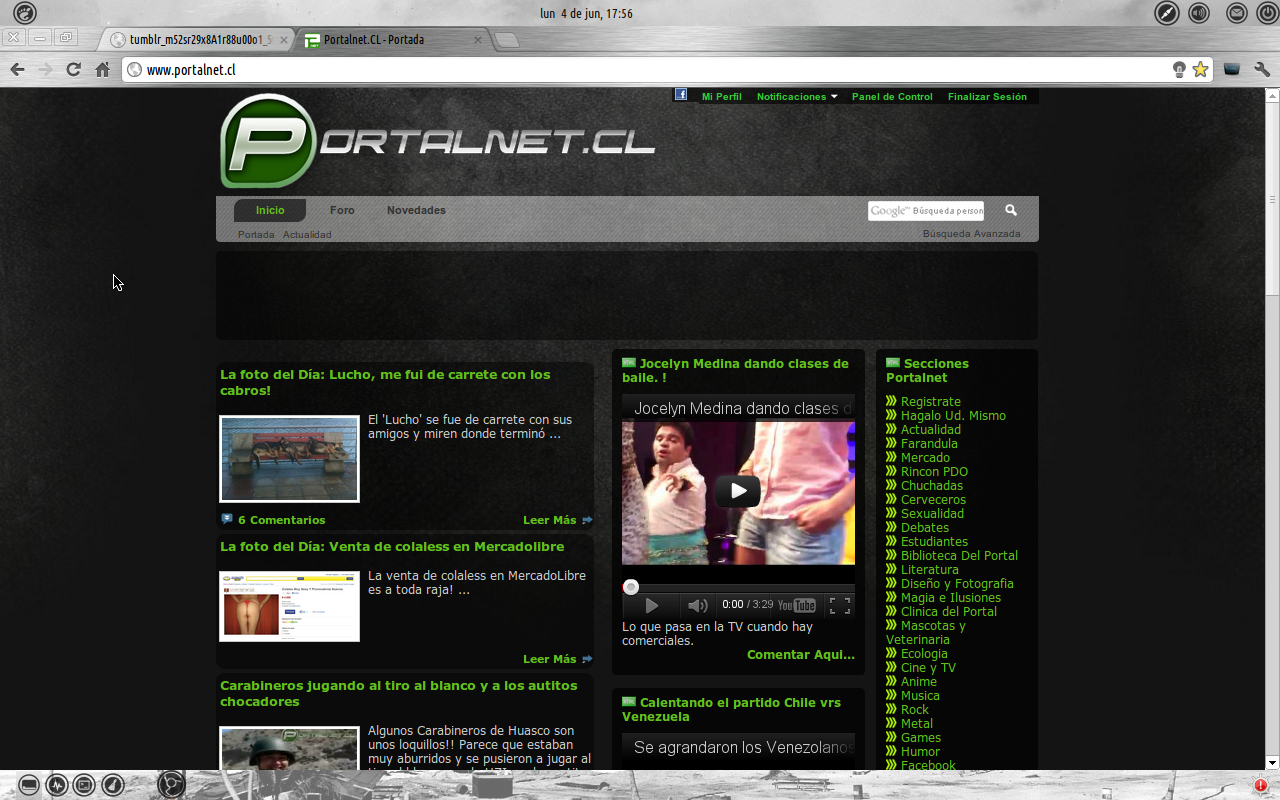Click the dark extension icon beside the wrench
The height and width of the screenshot is (800, 1280).
pyautogui.click(x=1232, y=69)
